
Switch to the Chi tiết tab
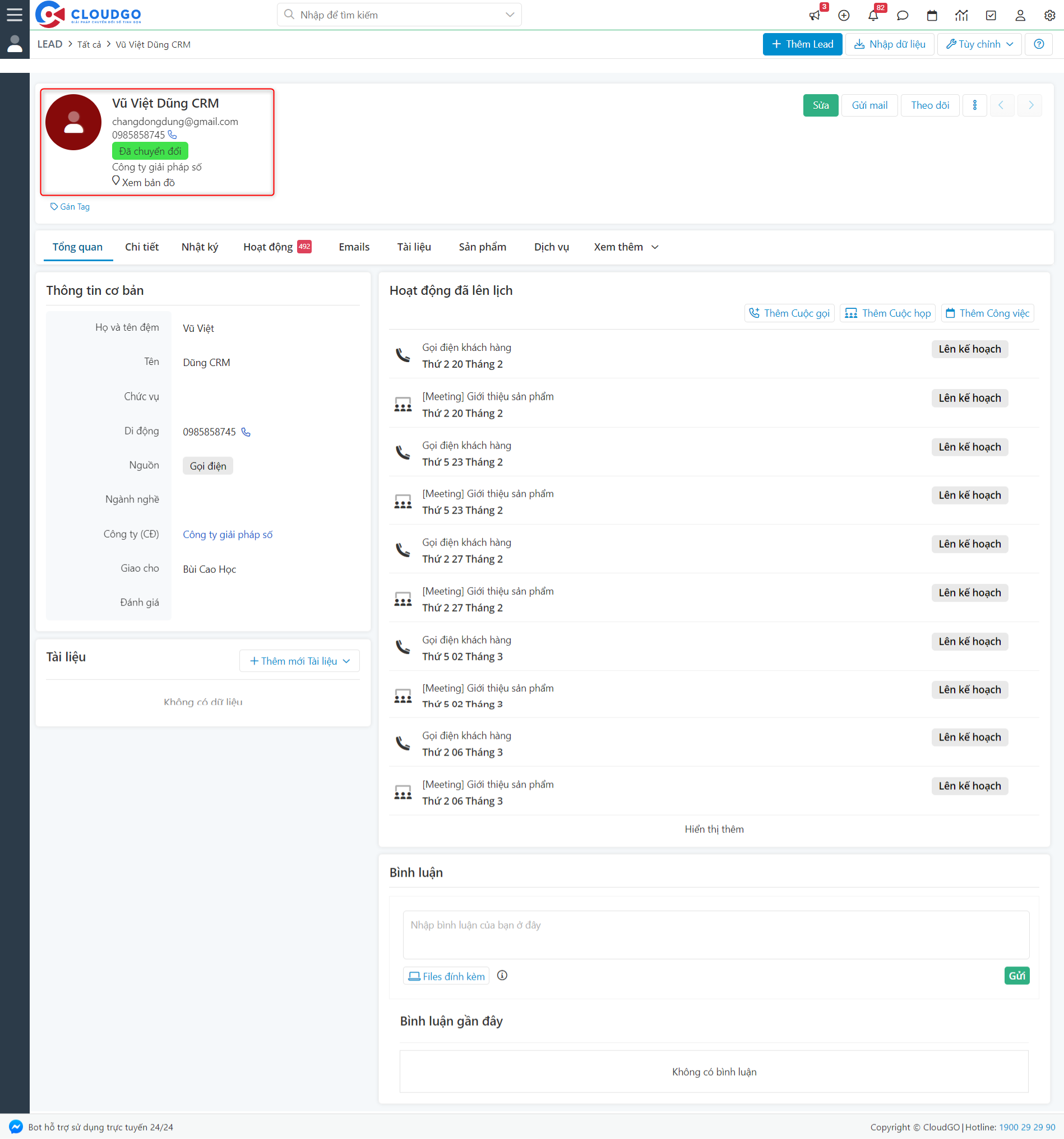(x=141, y=247)
